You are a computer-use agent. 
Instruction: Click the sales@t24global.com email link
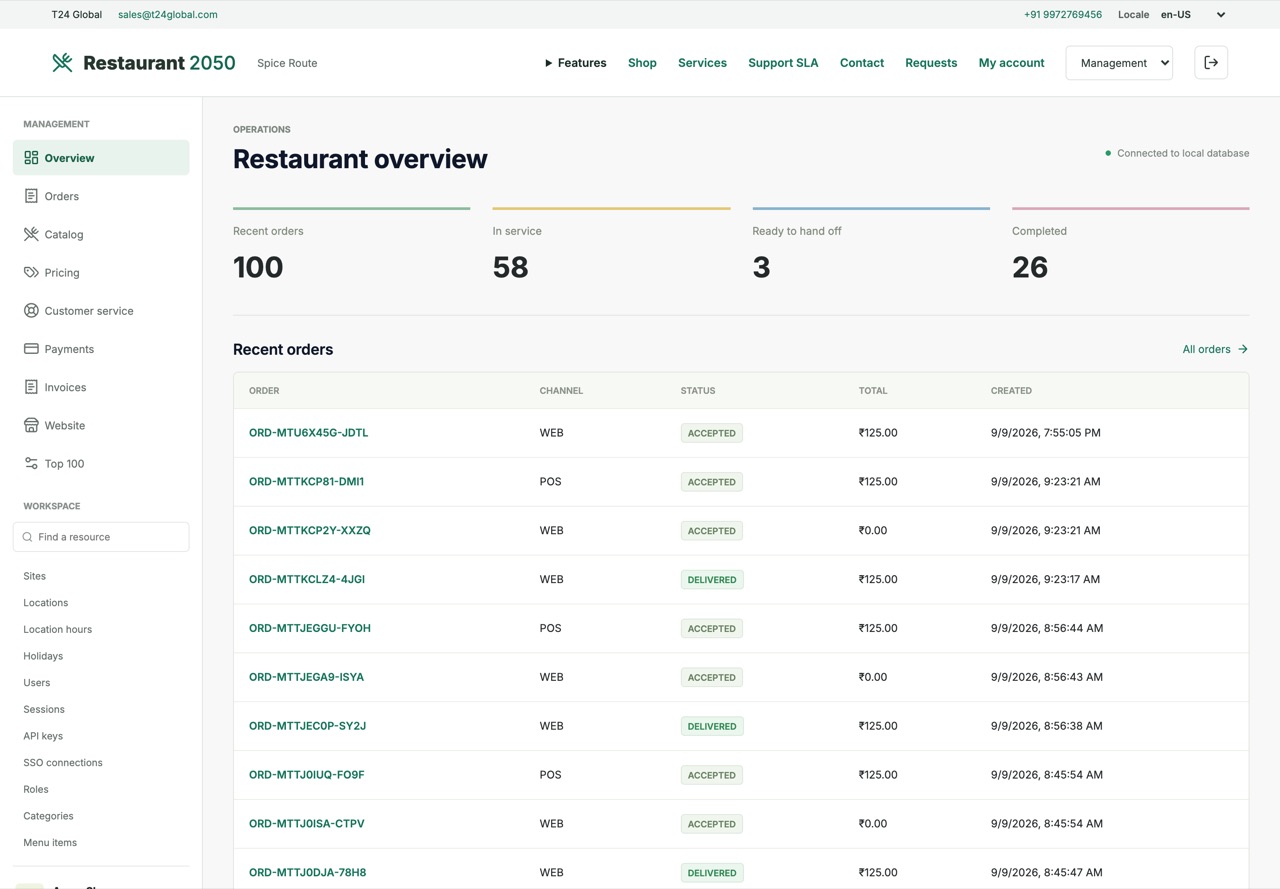(x=168, y=15)
